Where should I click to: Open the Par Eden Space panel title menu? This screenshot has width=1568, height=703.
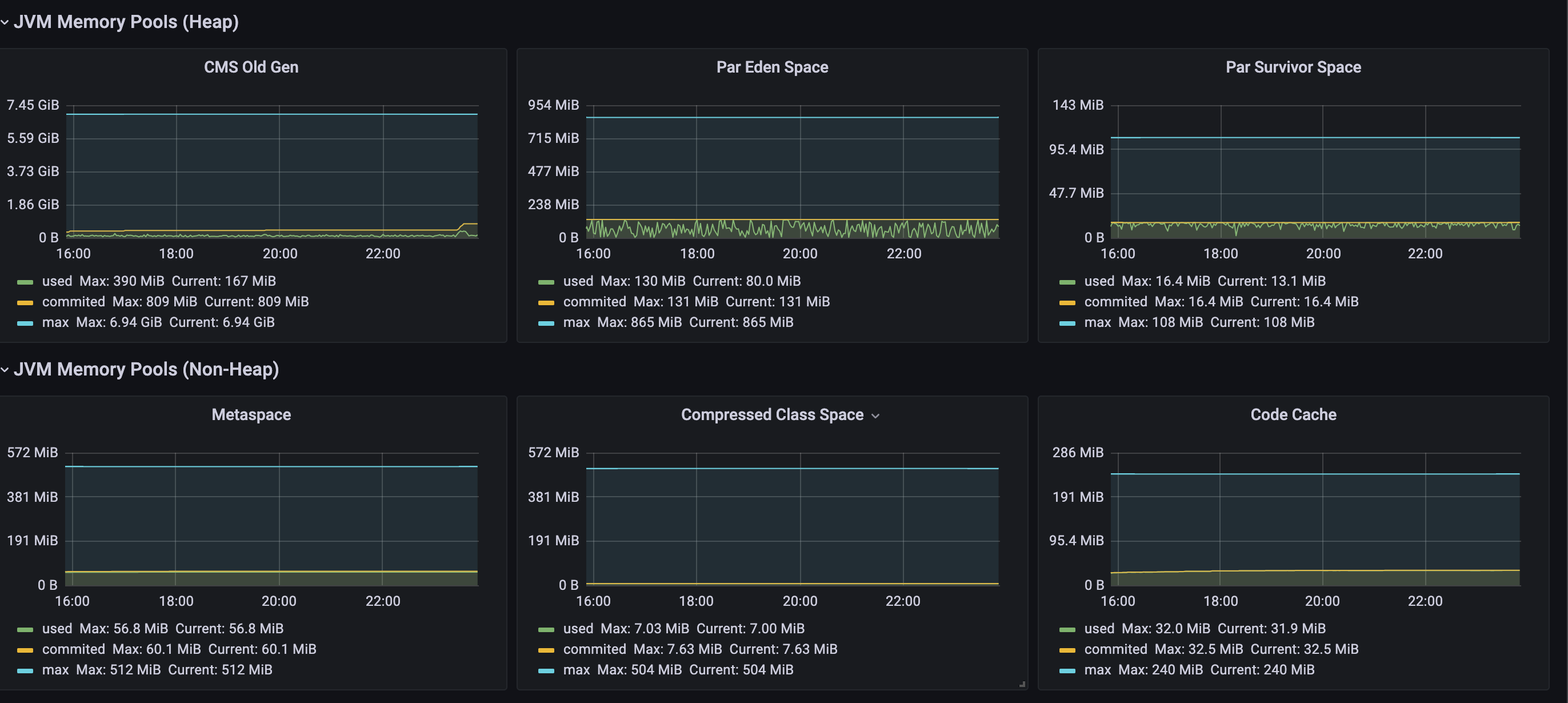tap(772, 67)
